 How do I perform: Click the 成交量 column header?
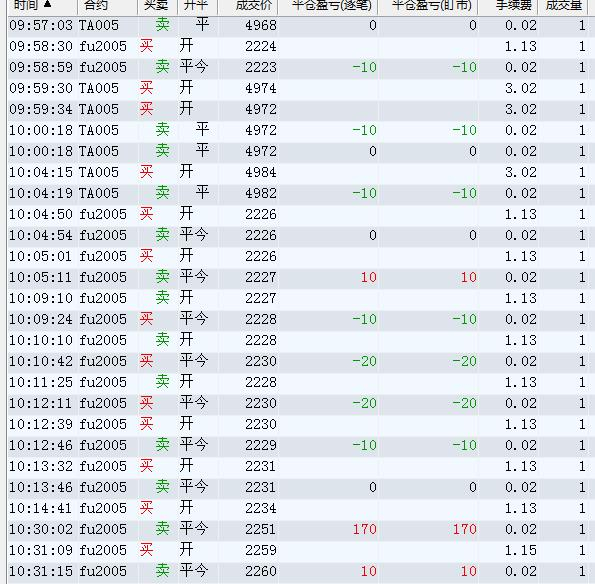[563, 6]
